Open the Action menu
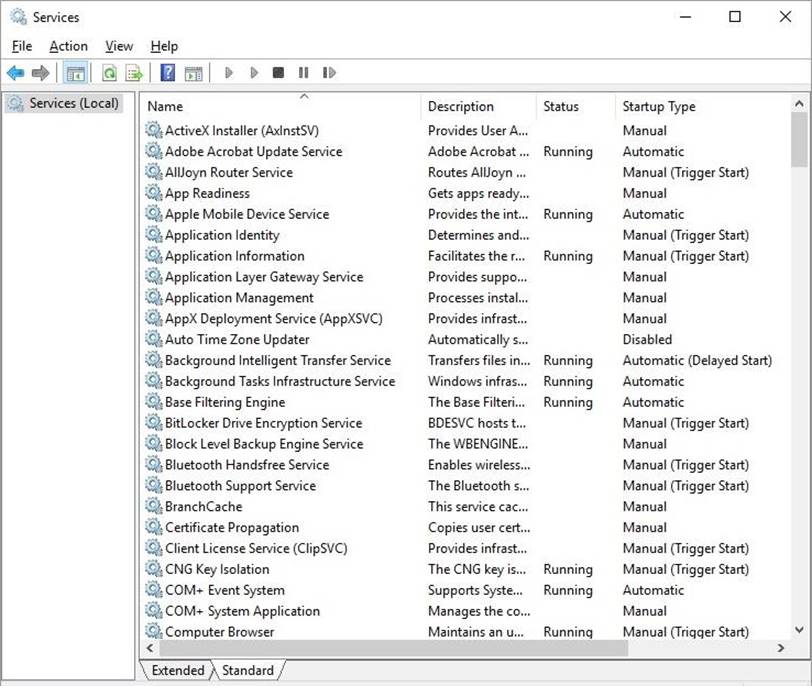 pos(68,46)
